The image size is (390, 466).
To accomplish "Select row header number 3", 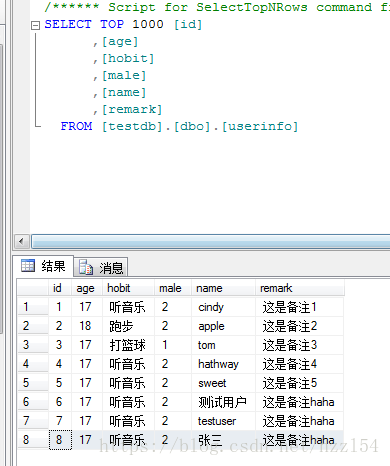I will (x=33, y=345).
